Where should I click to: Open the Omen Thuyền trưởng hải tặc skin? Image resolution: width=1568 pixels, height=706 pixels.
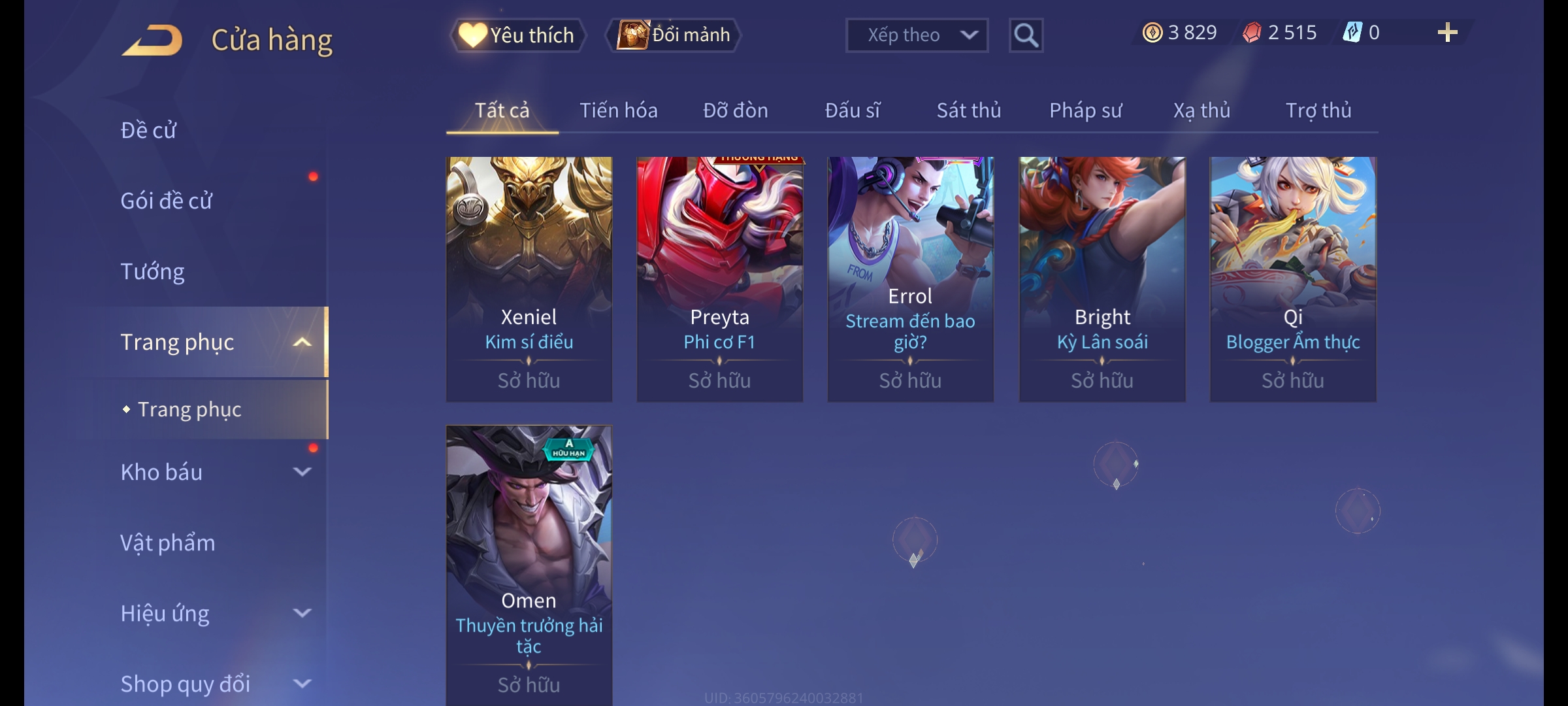(x=529, y=565)
